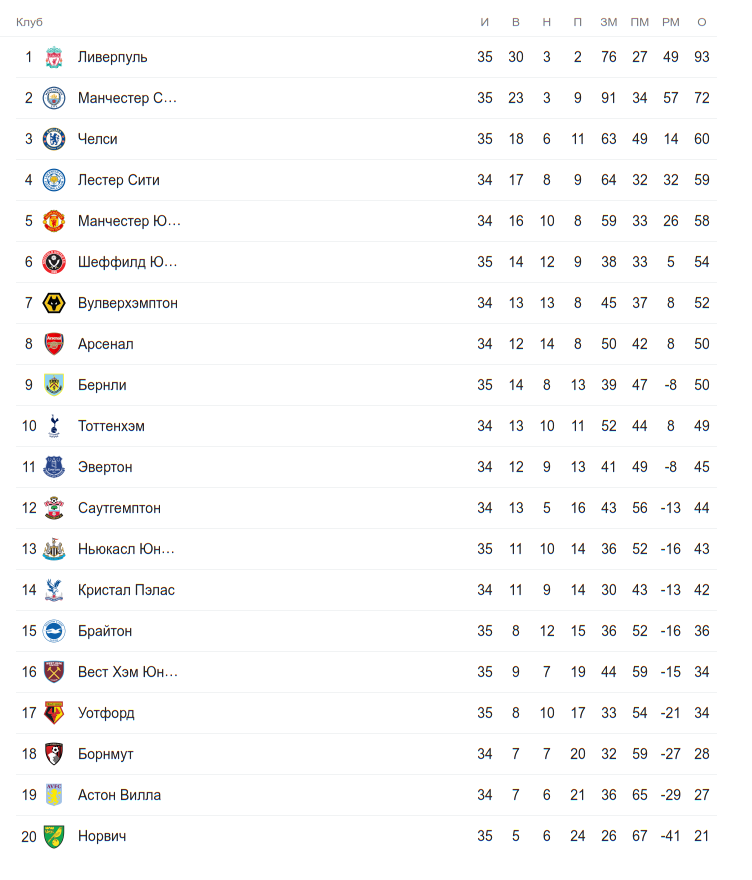
Task: Select the Бернли team name
Action: click(102, 385)
